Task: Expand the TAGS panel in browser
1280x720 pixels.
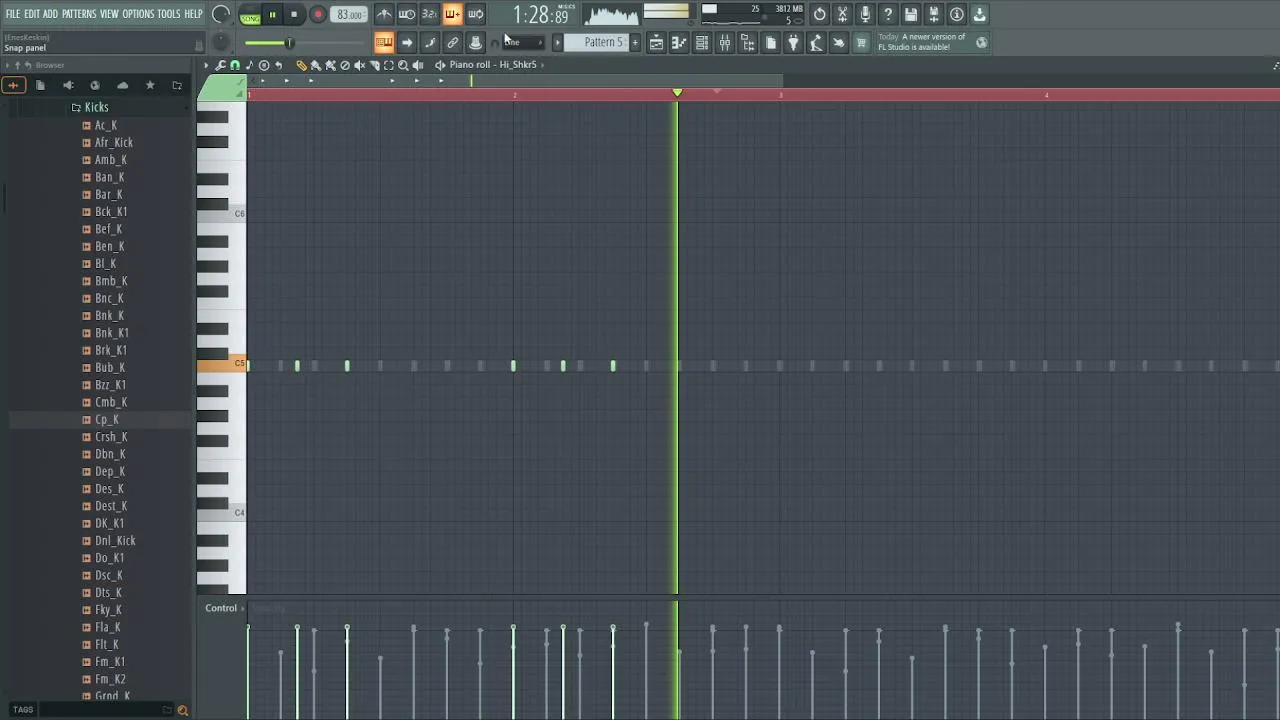Action: click(23, 710)
